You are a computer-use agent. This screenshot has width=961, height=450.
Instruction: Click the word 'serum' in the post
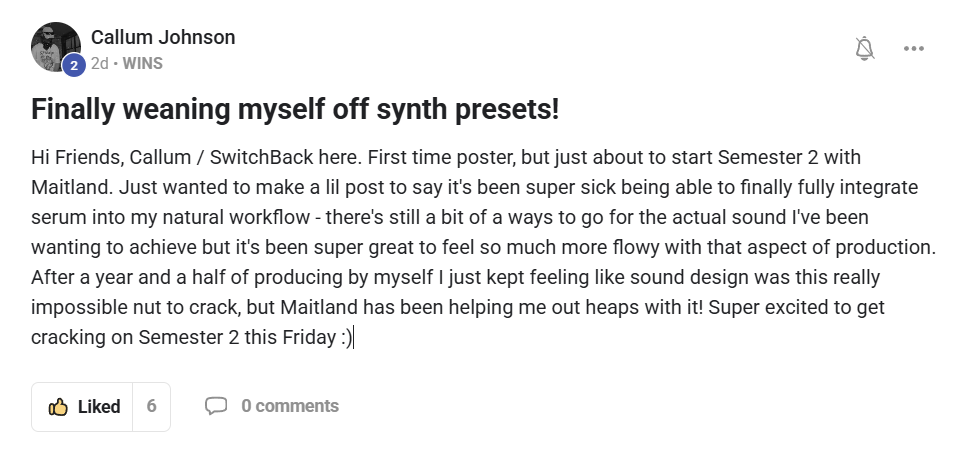57,217
